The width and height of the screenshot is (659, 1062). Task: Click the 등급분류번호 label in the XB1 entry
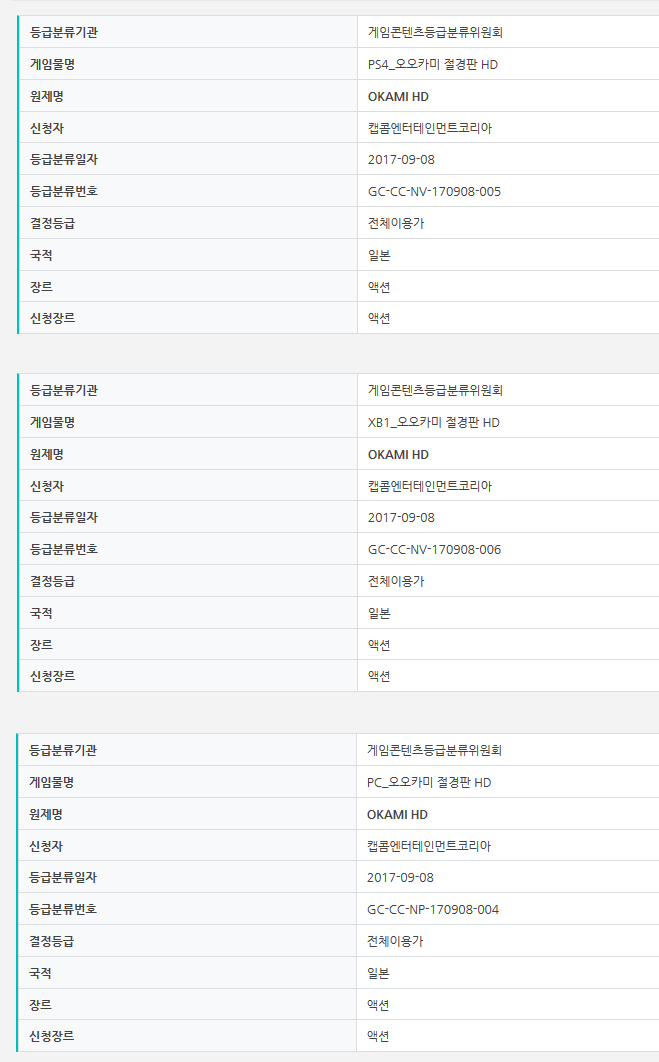click(64, 549)
